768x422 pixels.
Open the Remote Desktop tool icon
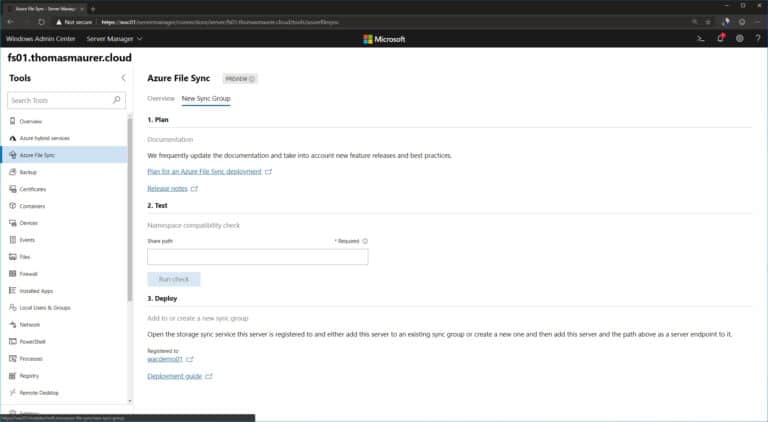[13, 392]
